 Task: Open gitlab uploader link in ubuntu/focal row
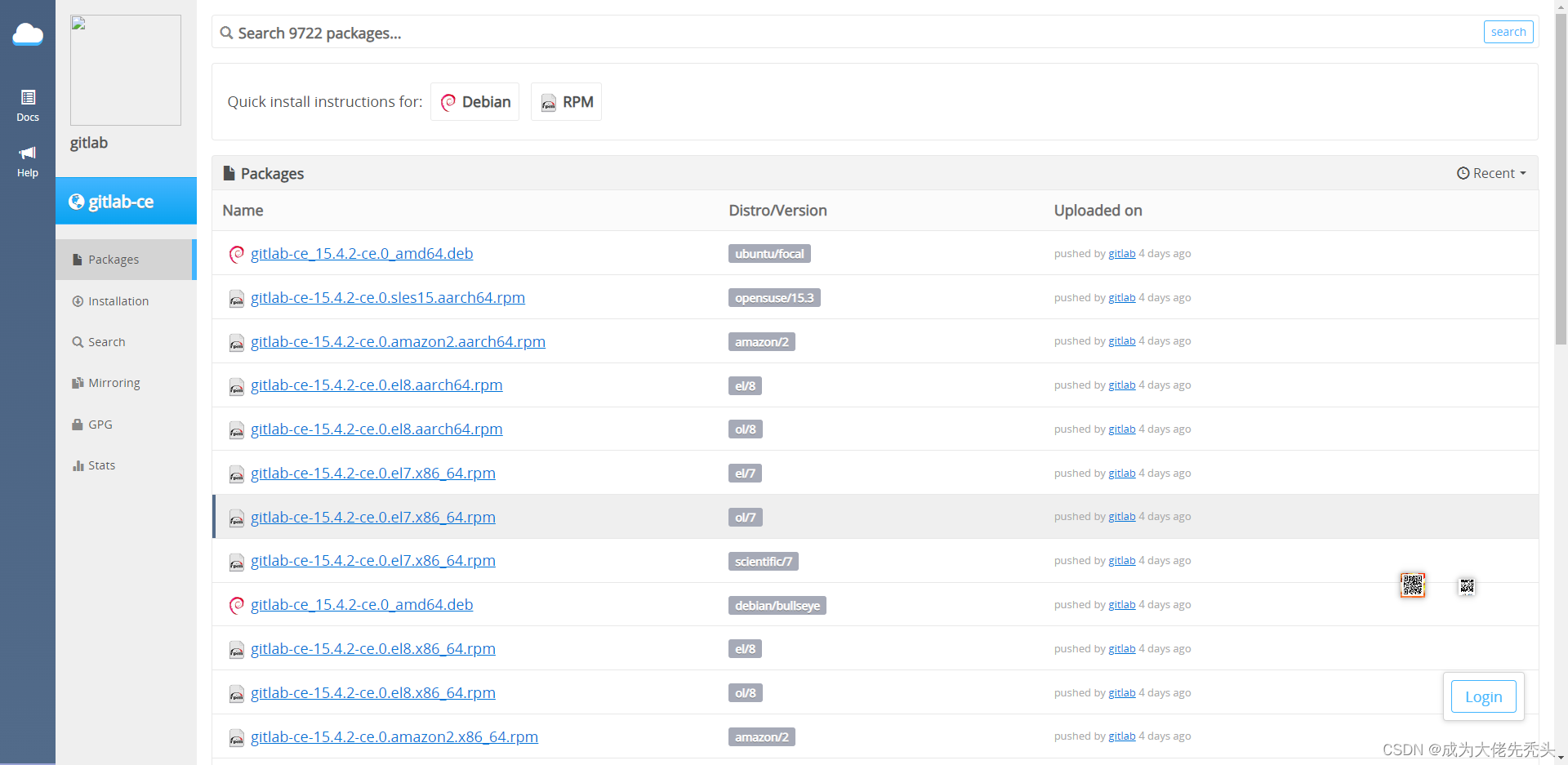point(1122,254)
